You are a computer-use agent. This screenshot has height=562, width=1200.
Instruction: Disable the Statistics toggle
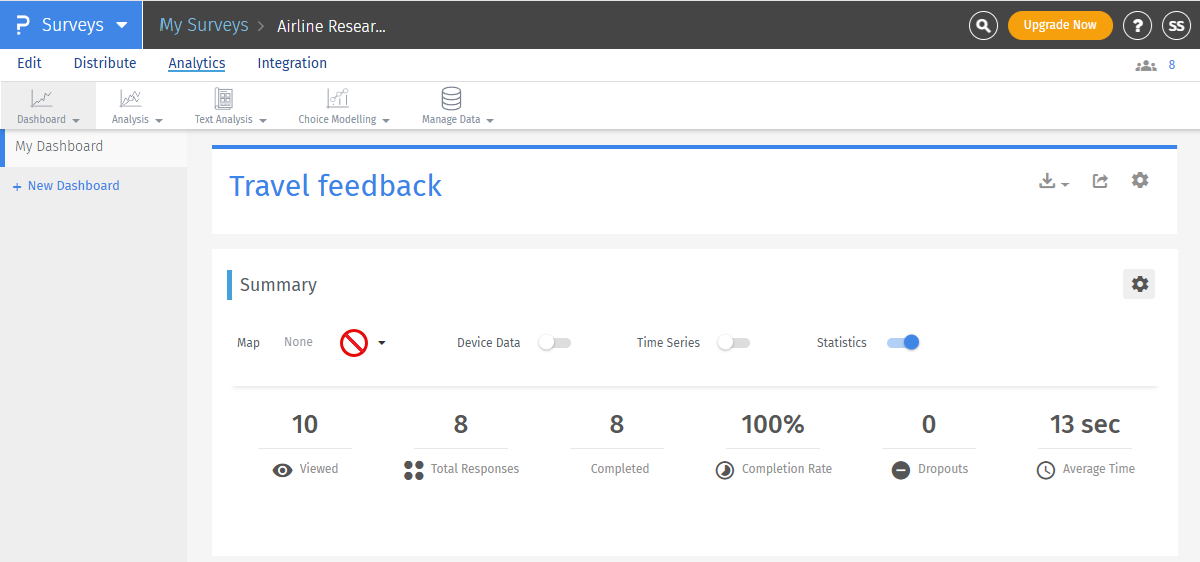click(903, 343)
